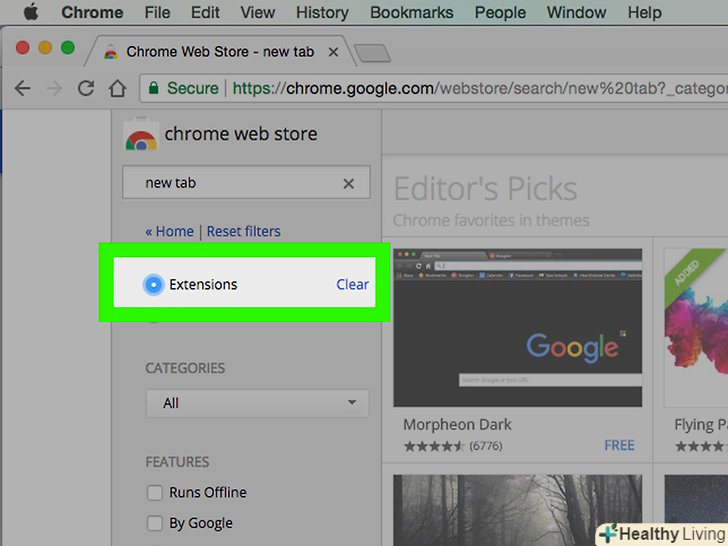The image size is (728, 546).
Task: Select the Chrome Web Store tab
Action: tap(220, 52)
